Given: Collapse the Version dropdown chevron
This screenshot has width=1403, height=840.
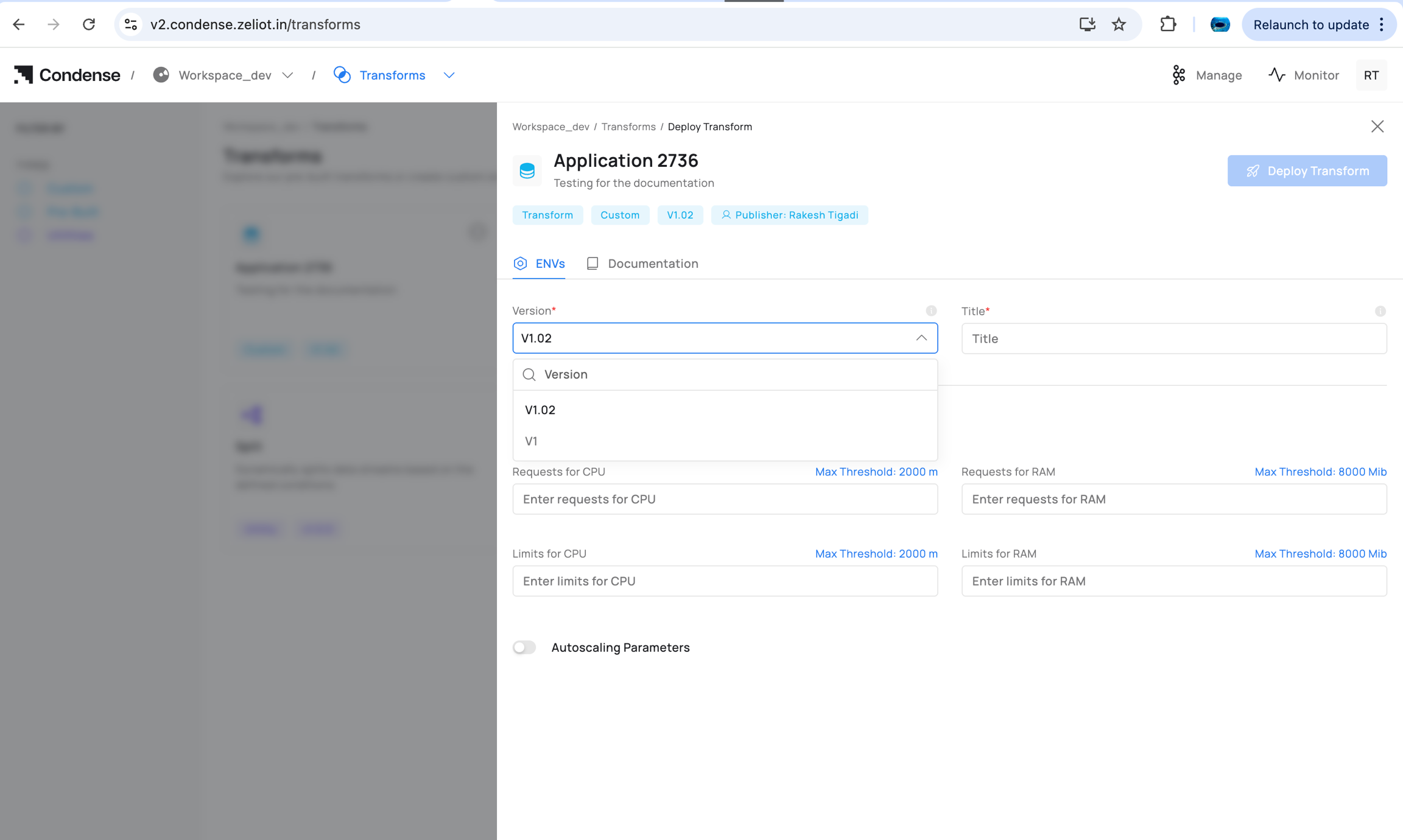Looking at the screenshot, I should tap(921, 338).
